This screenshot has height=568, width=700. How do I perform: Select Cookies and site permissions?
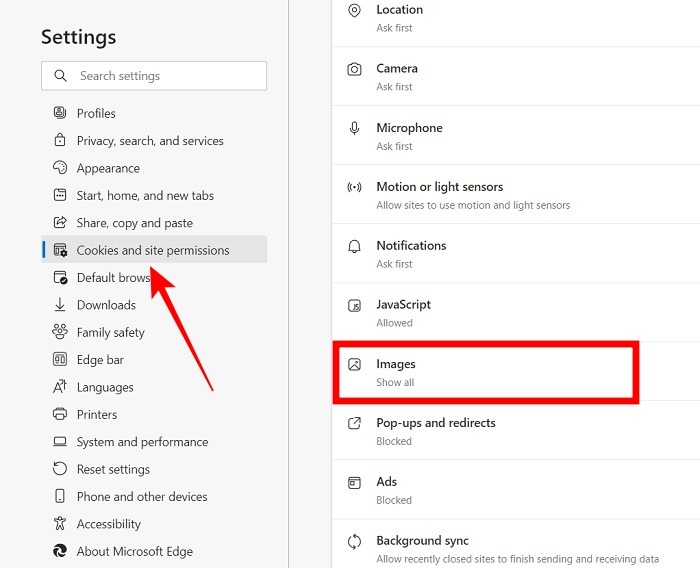click(153, 250)
